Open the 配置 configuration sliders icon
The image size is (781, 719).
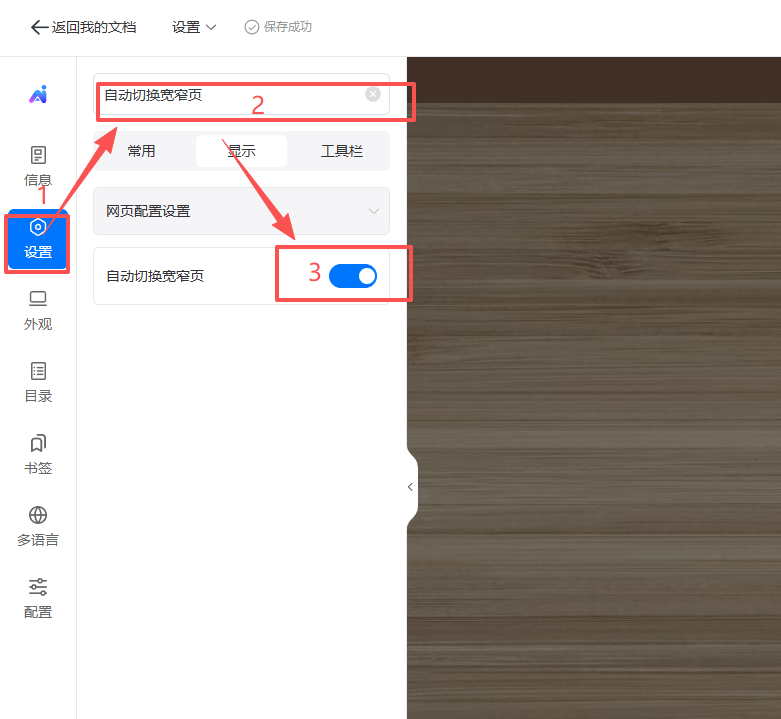coord(38,598)
